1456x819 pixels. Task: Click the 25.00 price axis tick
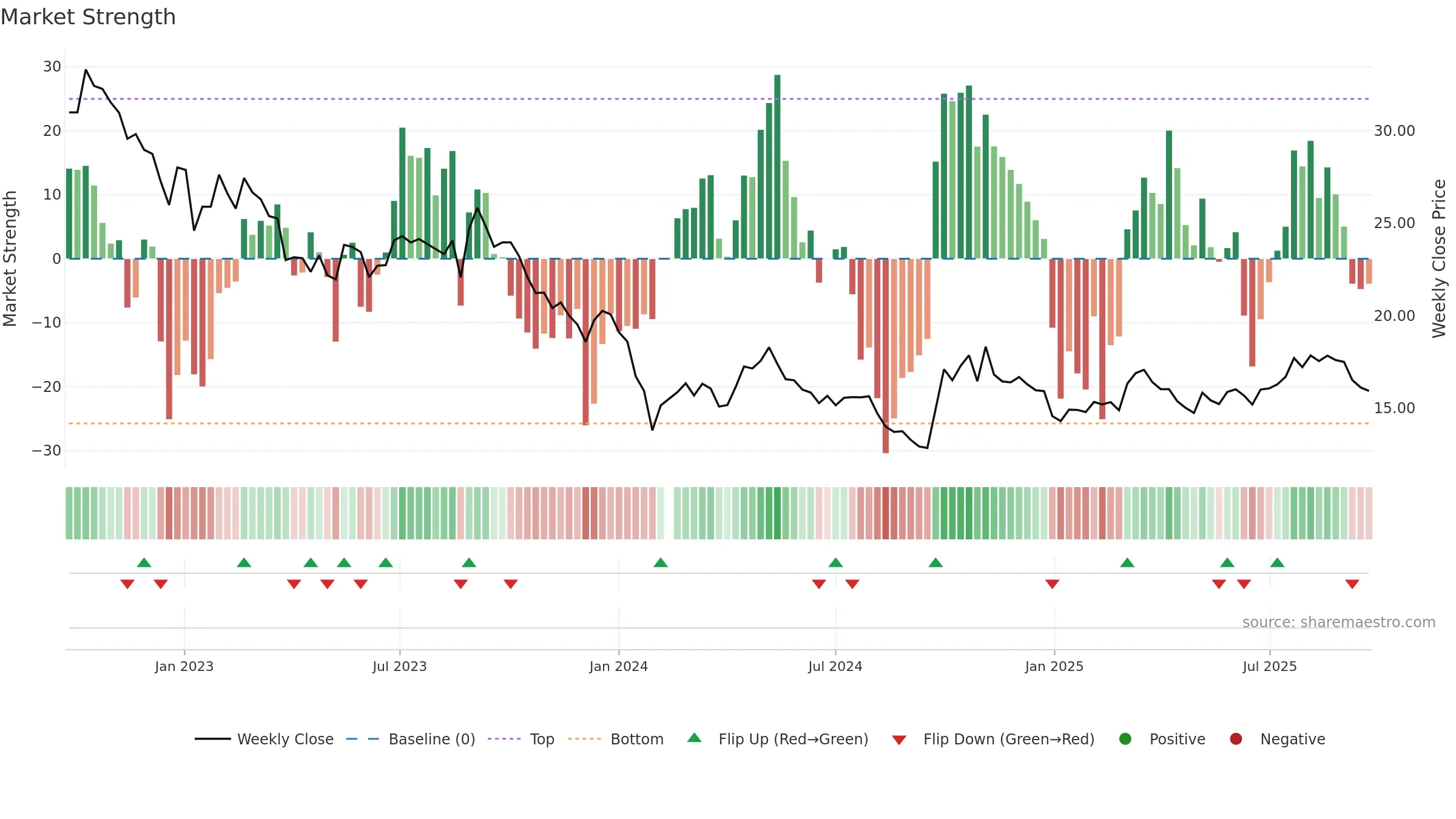(1395, 223)
